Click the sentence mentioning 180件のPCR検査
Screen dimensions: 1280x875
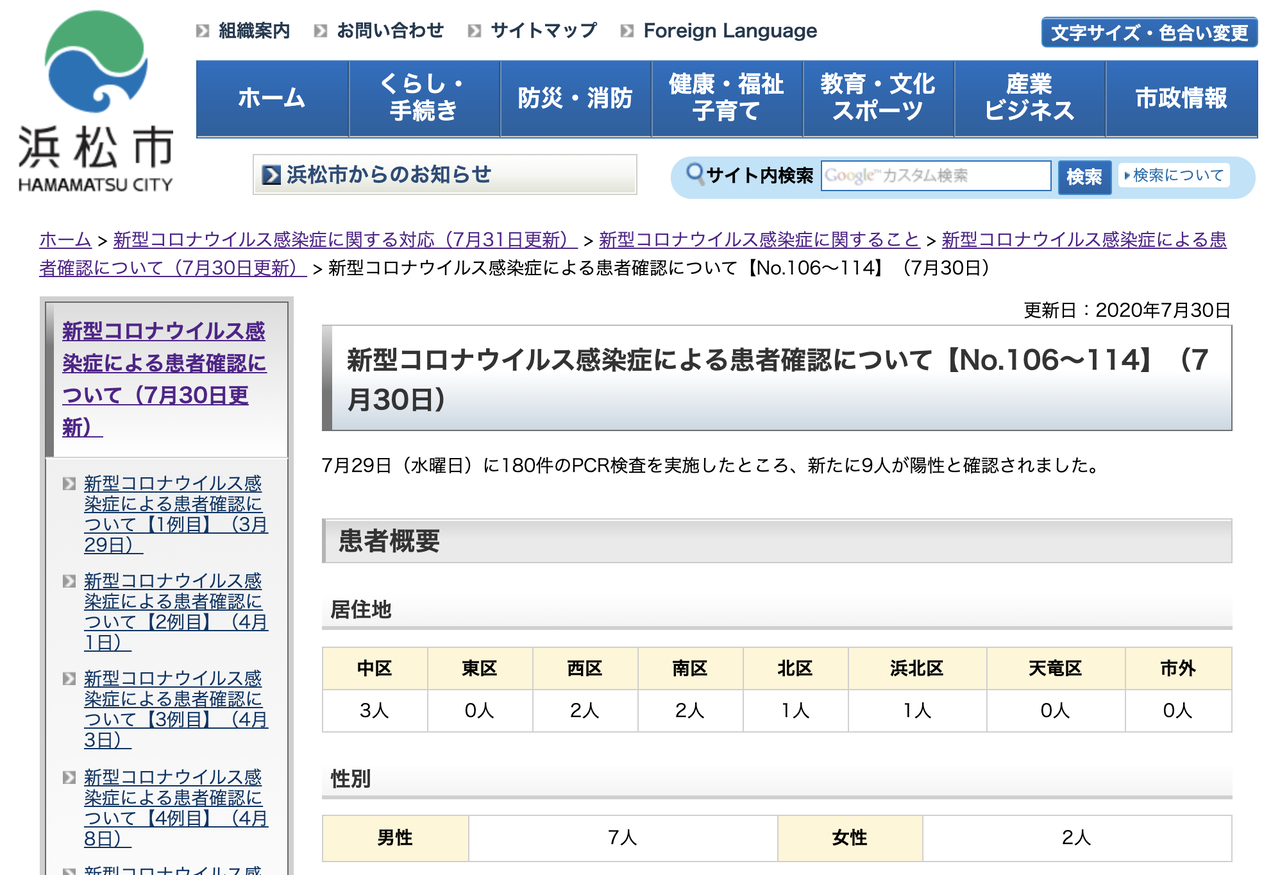pos(711,466)
